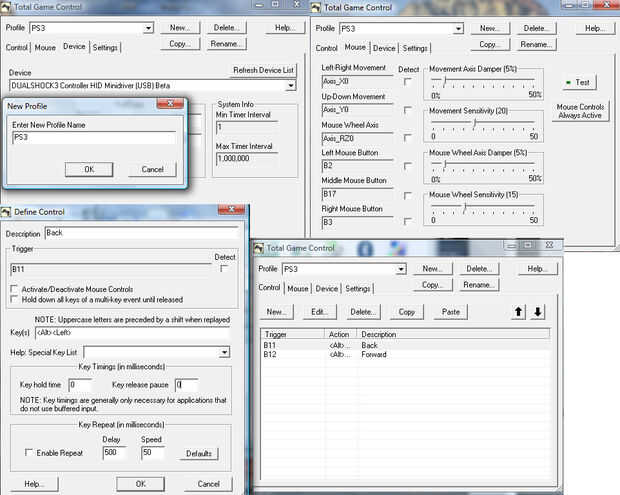Click the repeat Delay field showing 500
The width and height of the screenshot is (620, 495).
tap(115, 453)
